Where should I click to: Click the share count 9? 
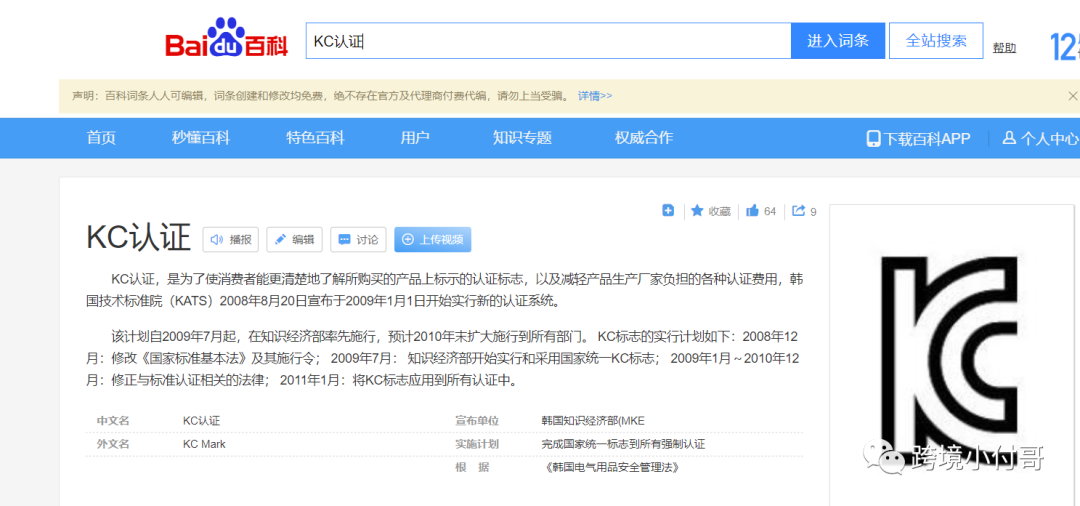tap(813, 212)
